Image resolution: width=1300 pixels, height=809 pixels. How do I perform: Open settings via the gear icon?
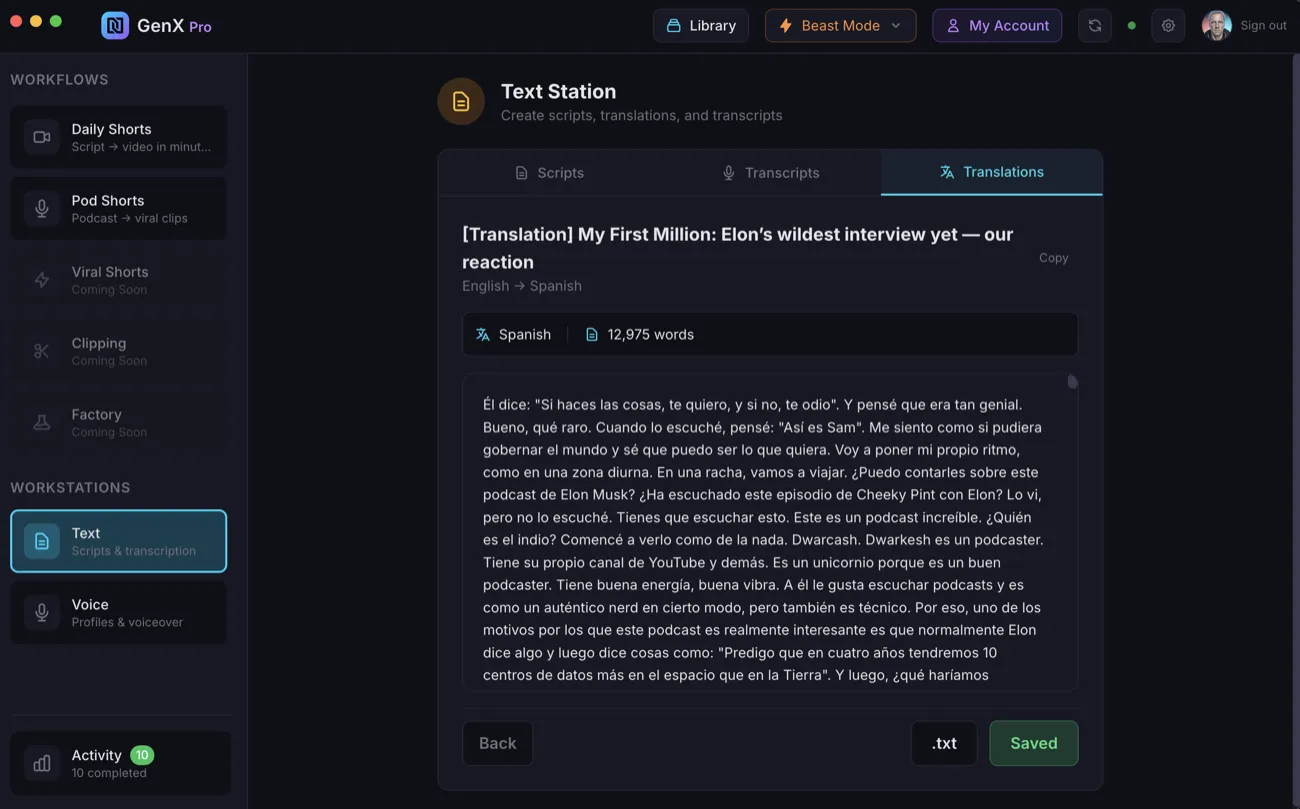(x=1168, y=26)
